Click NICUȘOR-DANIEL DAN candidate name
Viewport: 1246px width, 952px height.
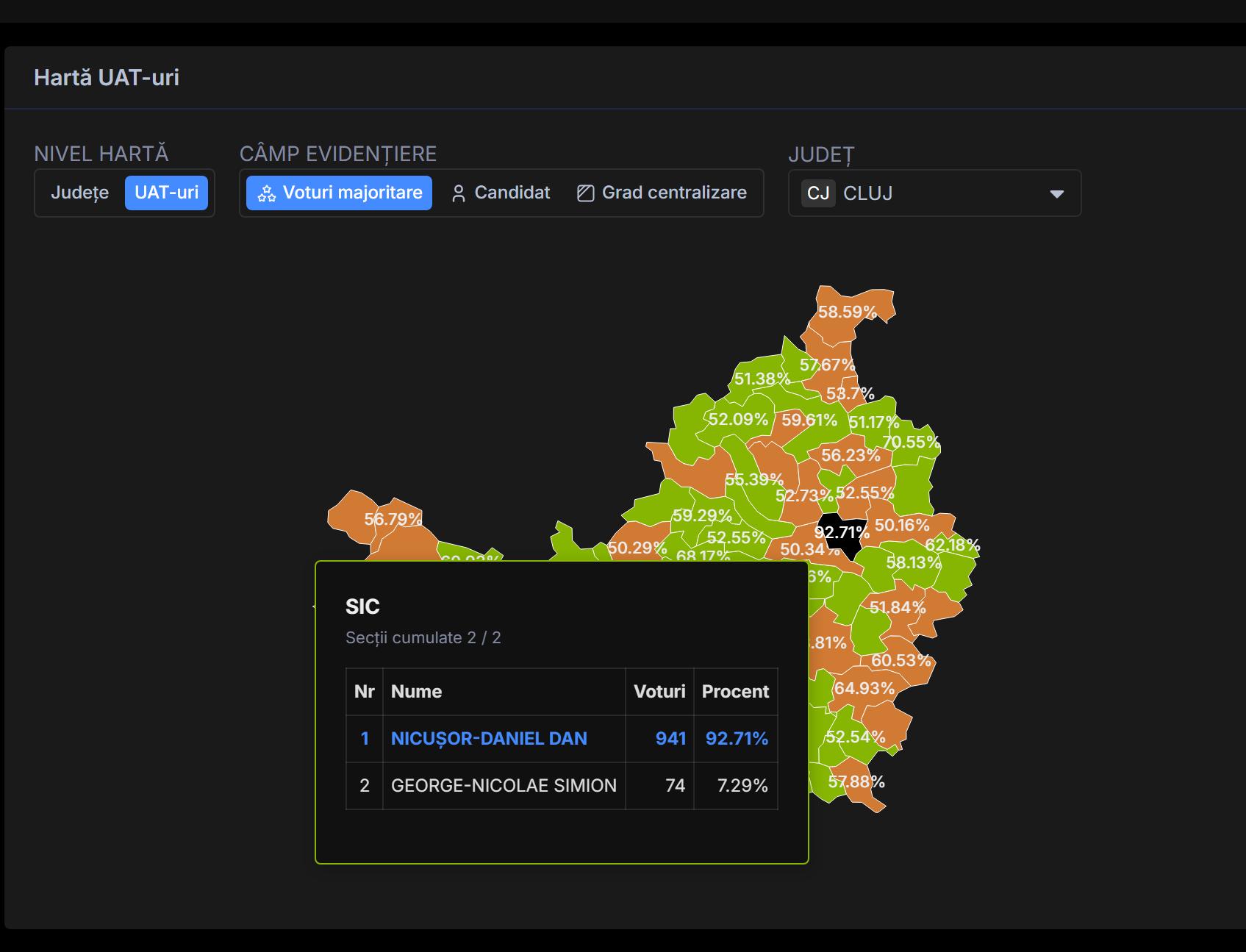(489, 739)
